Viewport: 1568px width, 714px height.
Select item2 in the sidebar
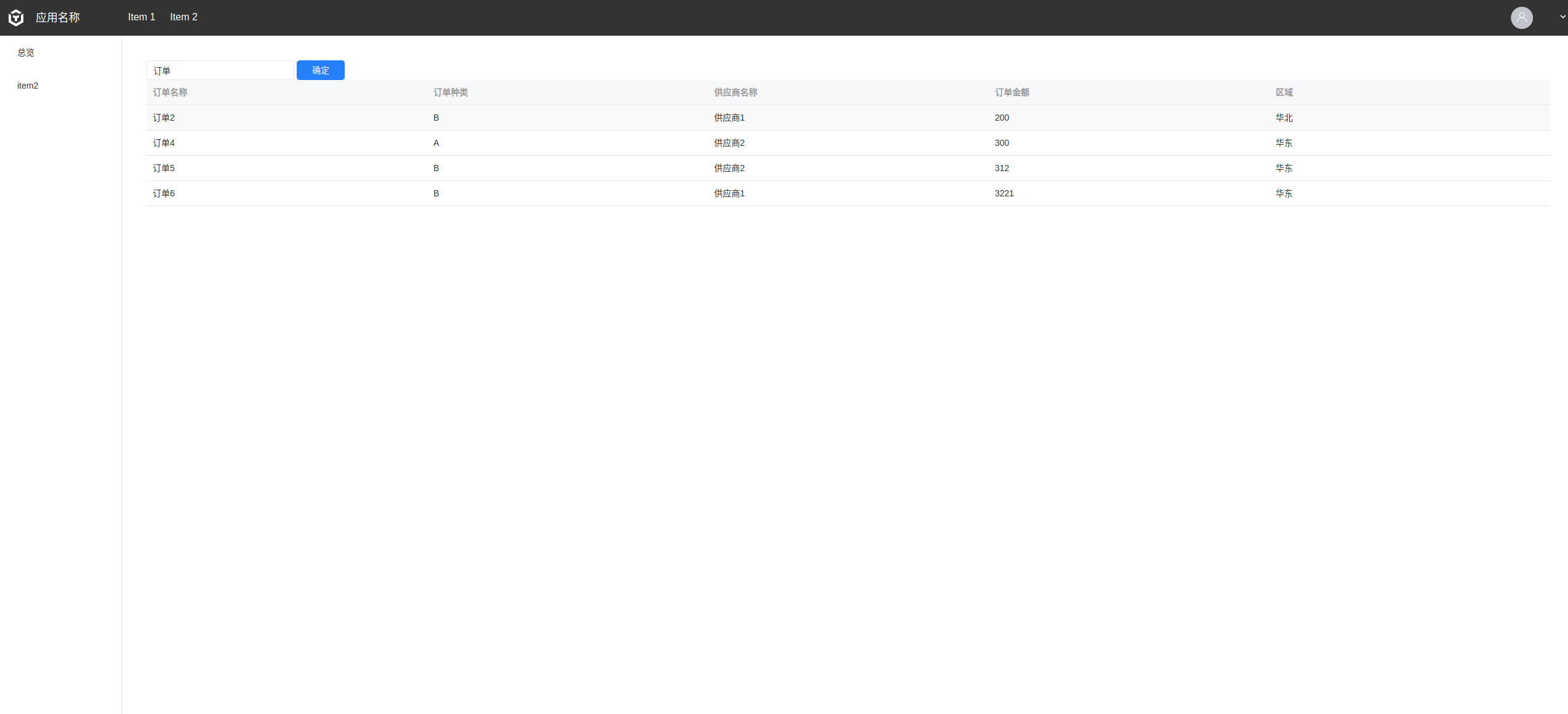pyautogui.click(x=28, y=86)
